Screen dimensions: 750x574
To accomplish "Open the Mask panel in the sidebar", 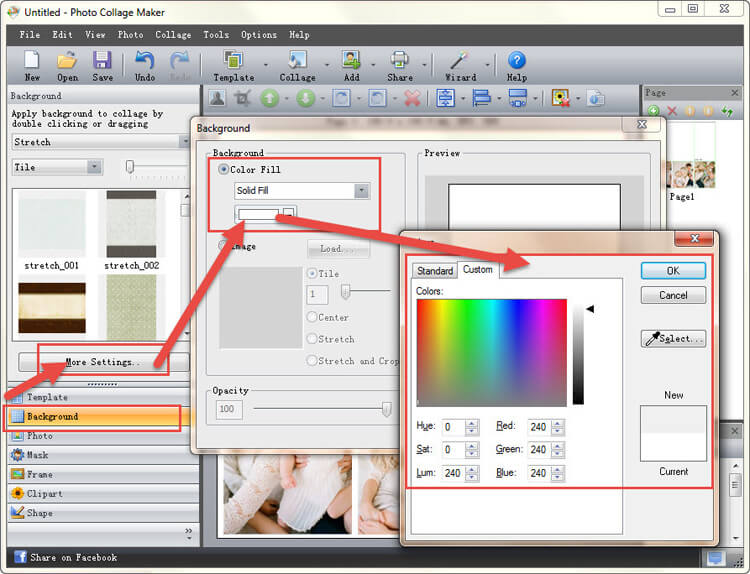I will tap(103, 455).
